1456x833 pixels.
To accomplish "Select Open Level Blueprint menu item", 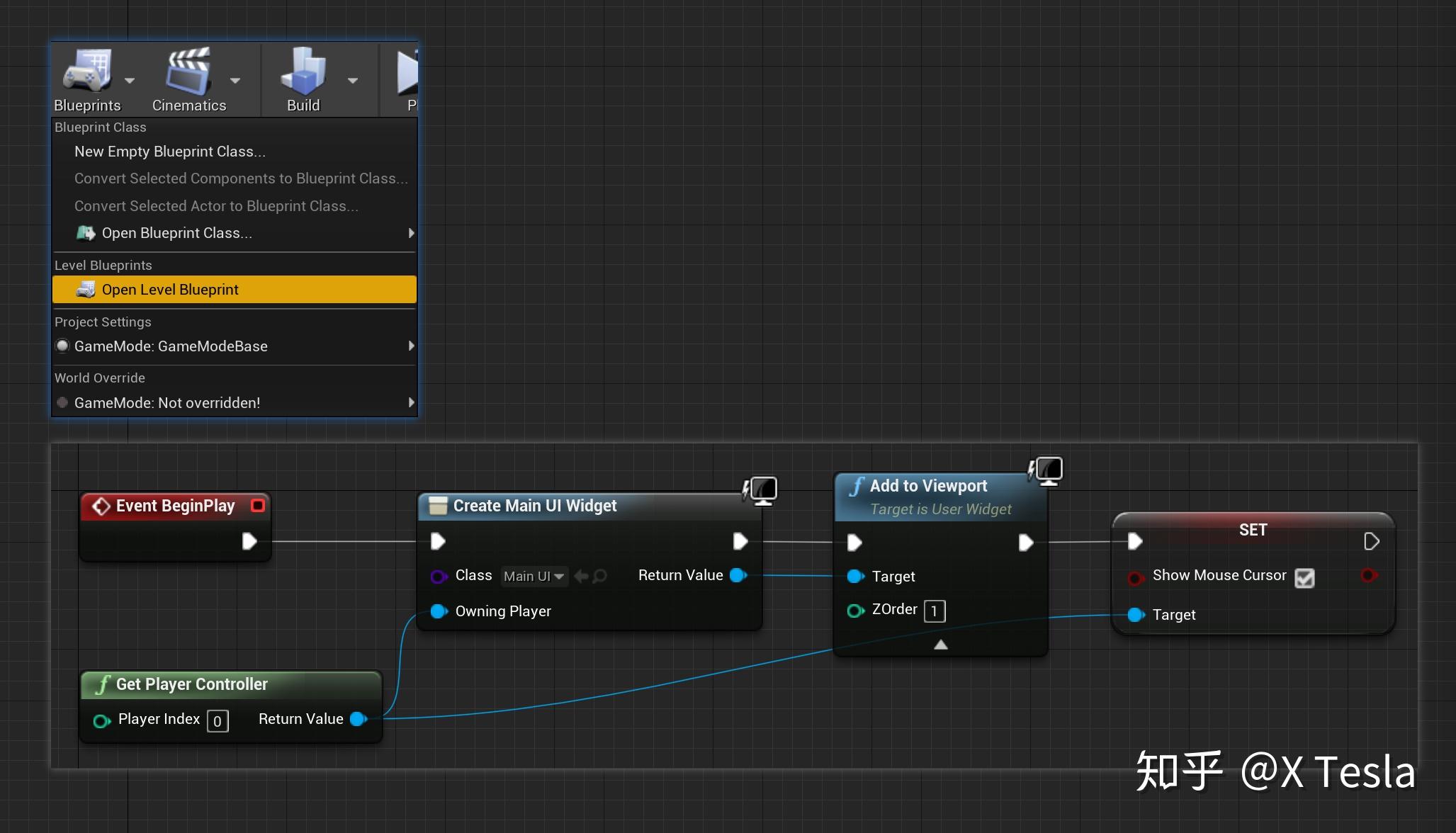I will (170, 289).
